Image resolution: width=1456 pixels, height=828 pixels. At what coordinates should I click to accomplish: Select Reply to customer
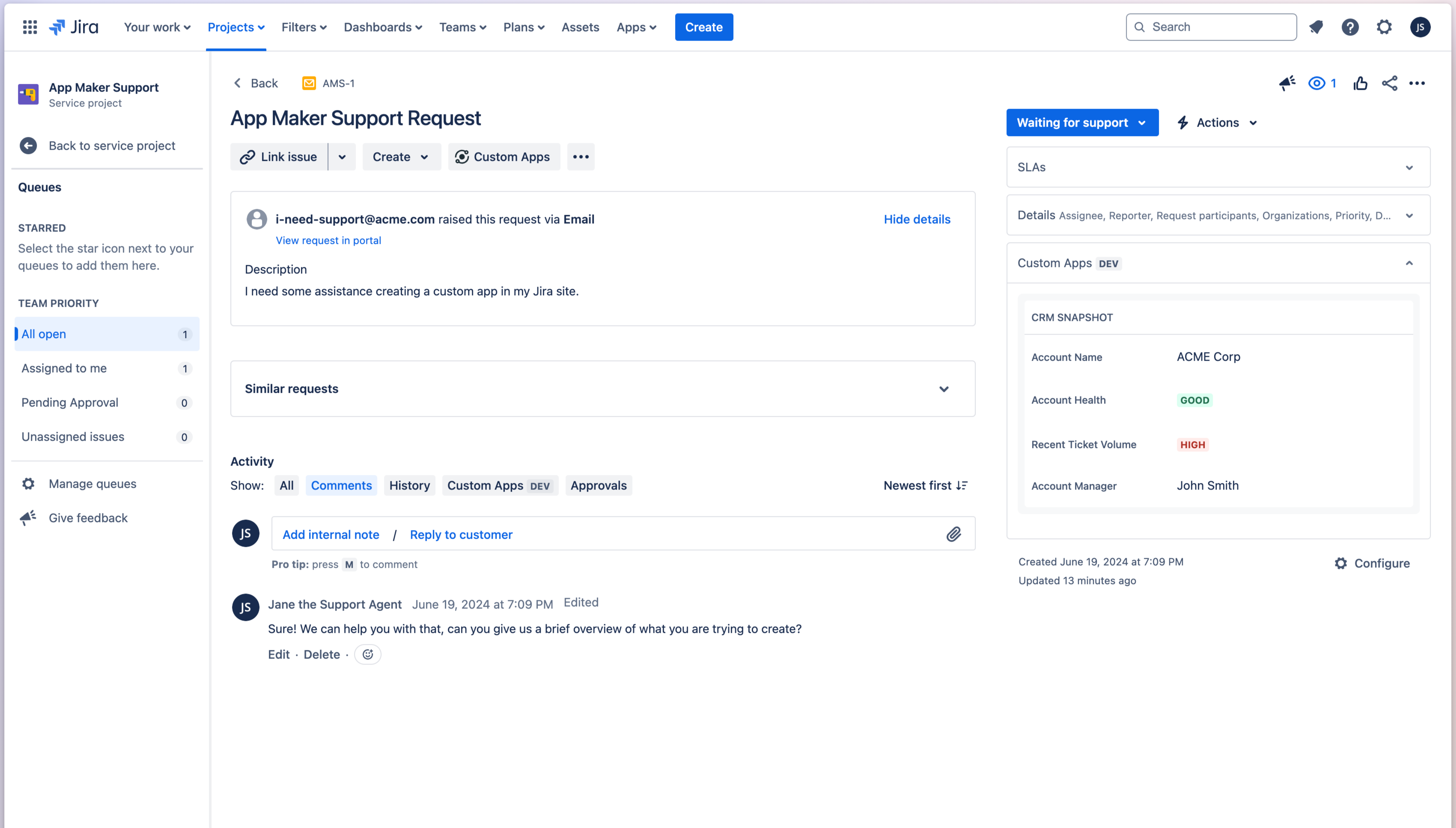point(461,534)
